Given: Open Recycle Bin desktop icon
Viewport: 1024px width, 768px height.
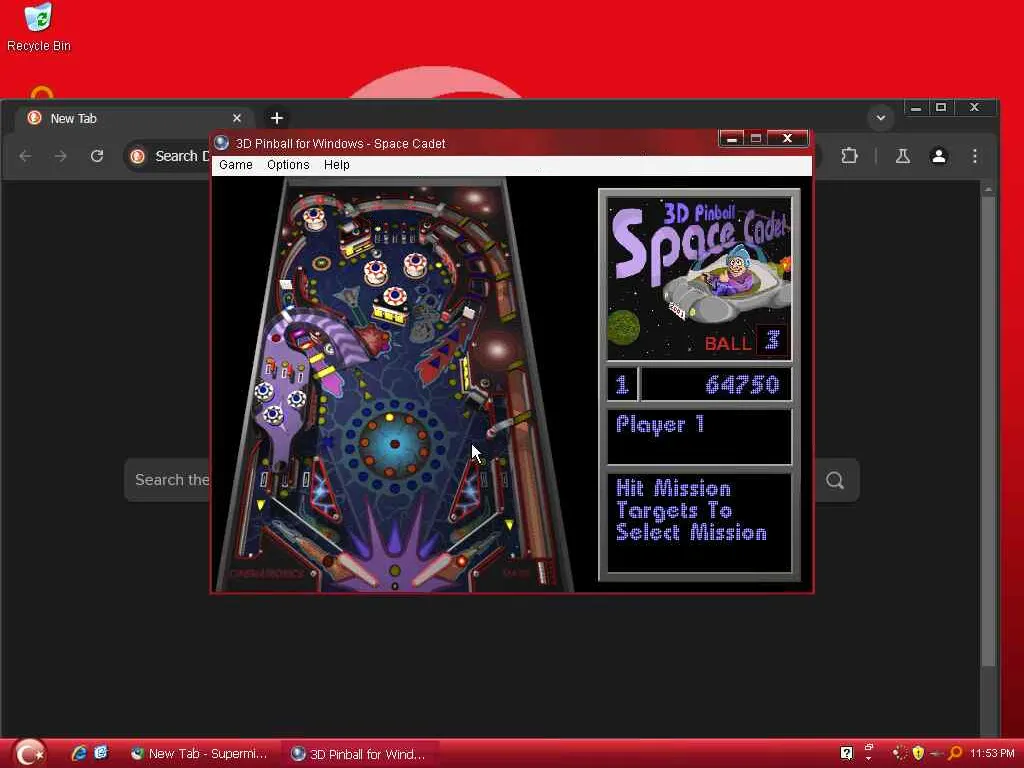Looking at the screenshot, I should [x=39, y=27].
